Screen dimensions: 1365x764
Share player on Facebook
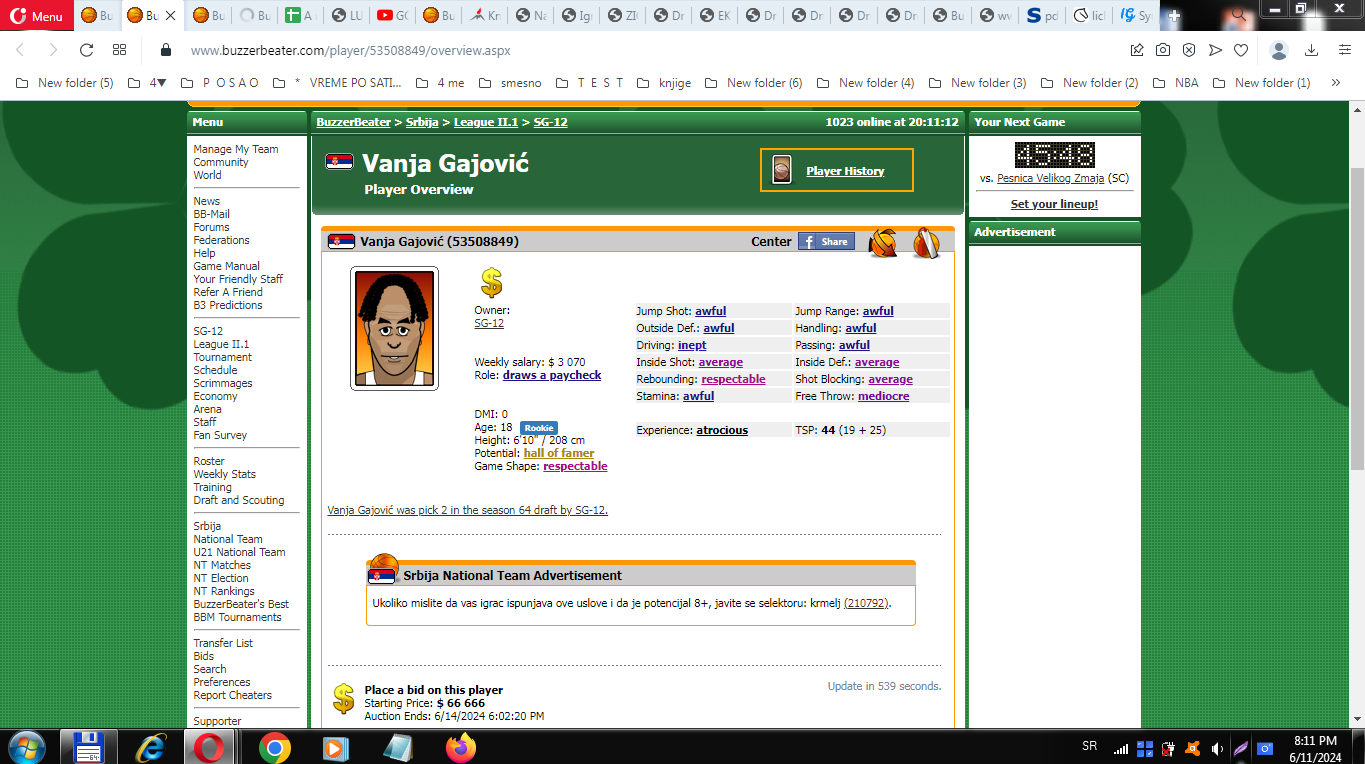(826, 241)
